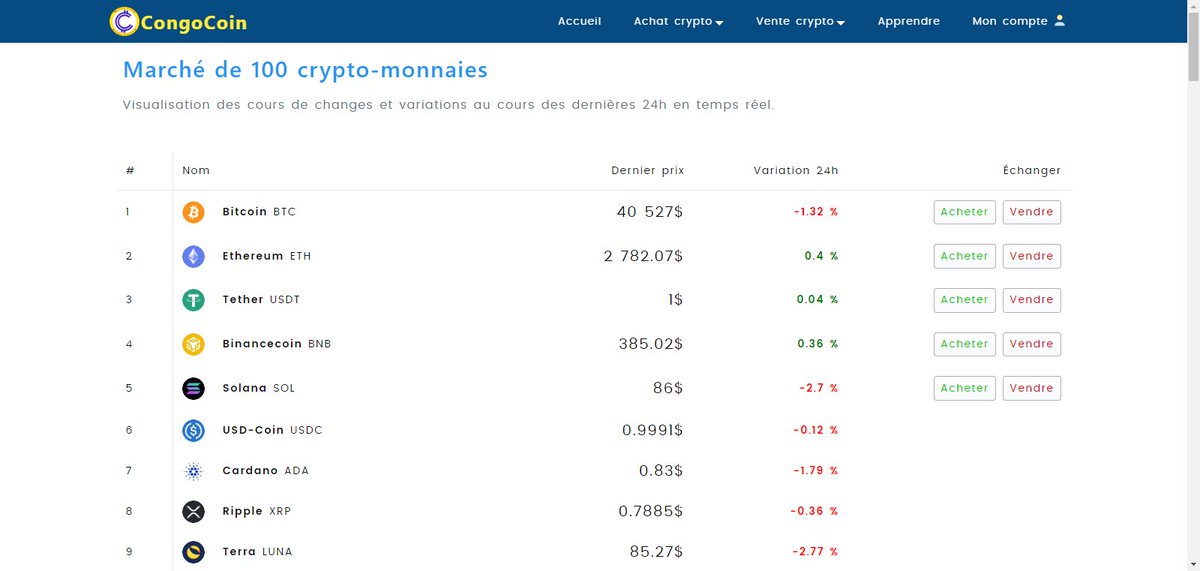Click the Solana coin icon
Screen dimensions: 1200x571
click(x=193, y=388)
